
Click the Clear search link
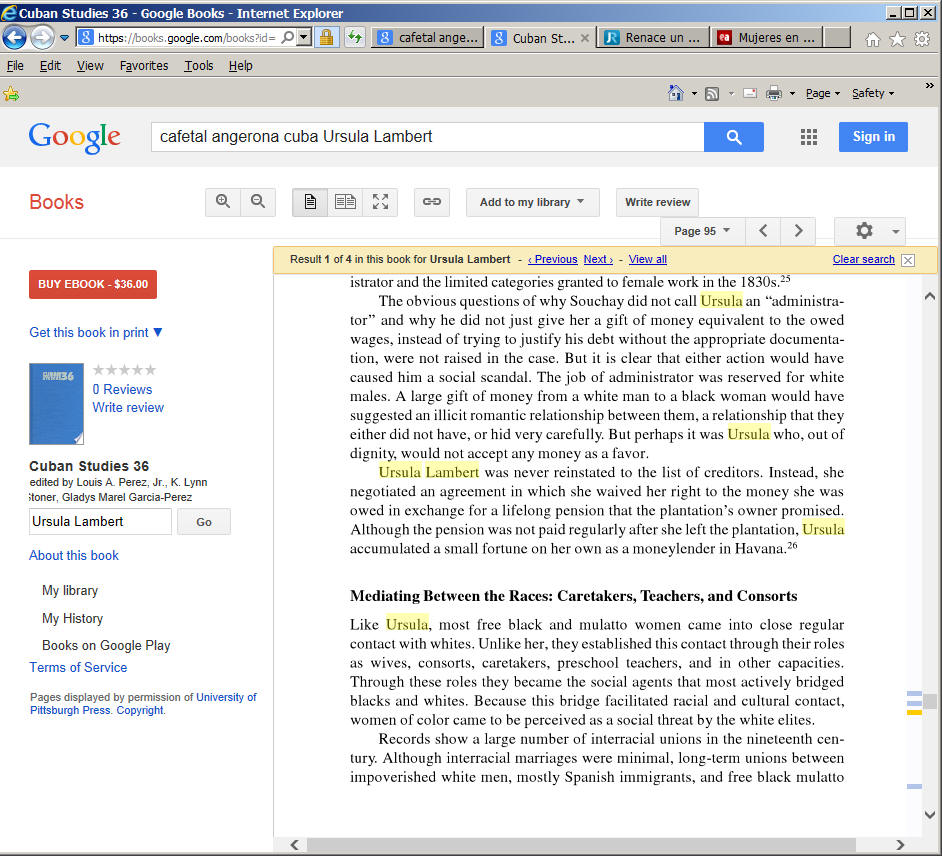pos(863,260)
